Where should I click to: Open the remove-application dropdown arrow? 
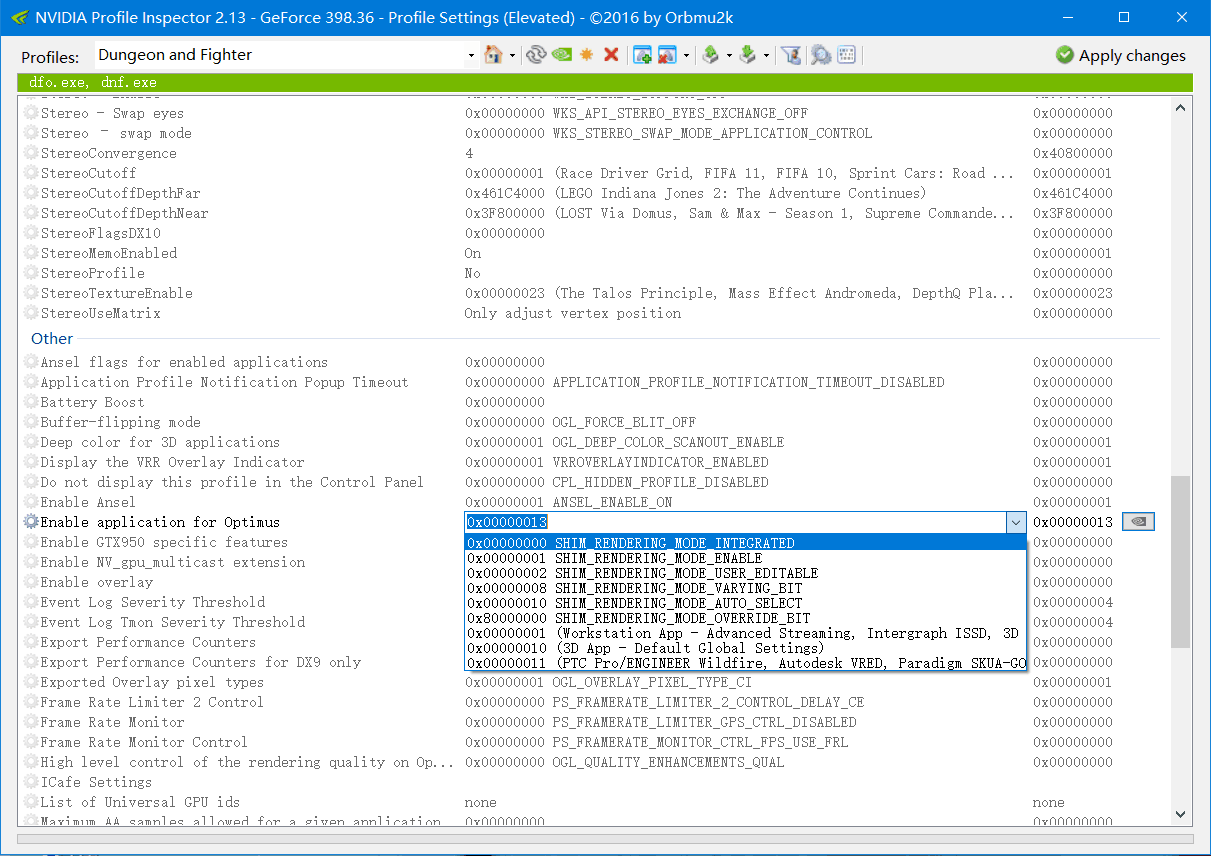(x=686, y=55)
